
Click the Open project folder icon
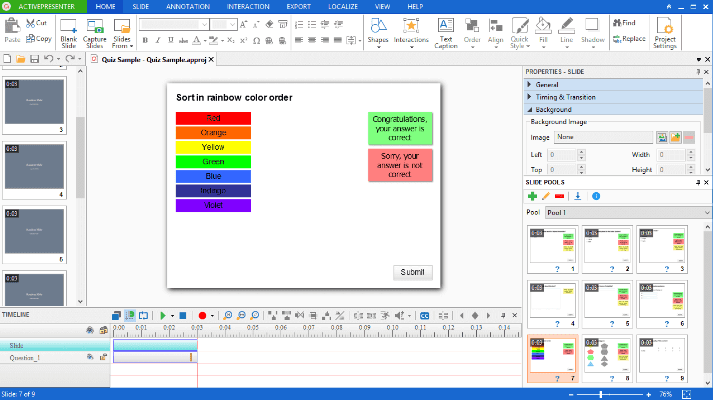pyautogui.click(x=20, y=59)
